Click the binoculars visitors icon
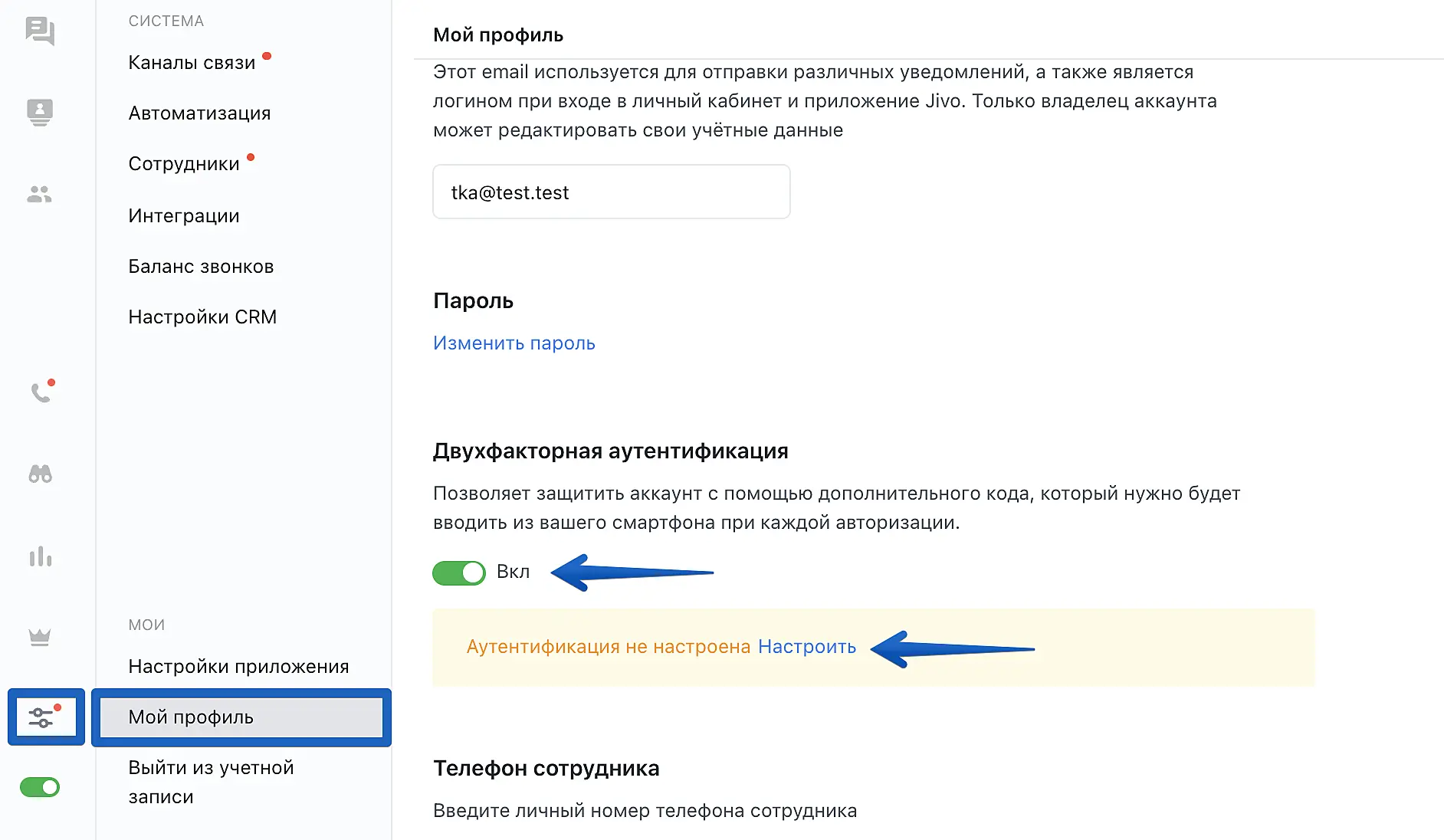1444x840 pixels. [40, 474]
